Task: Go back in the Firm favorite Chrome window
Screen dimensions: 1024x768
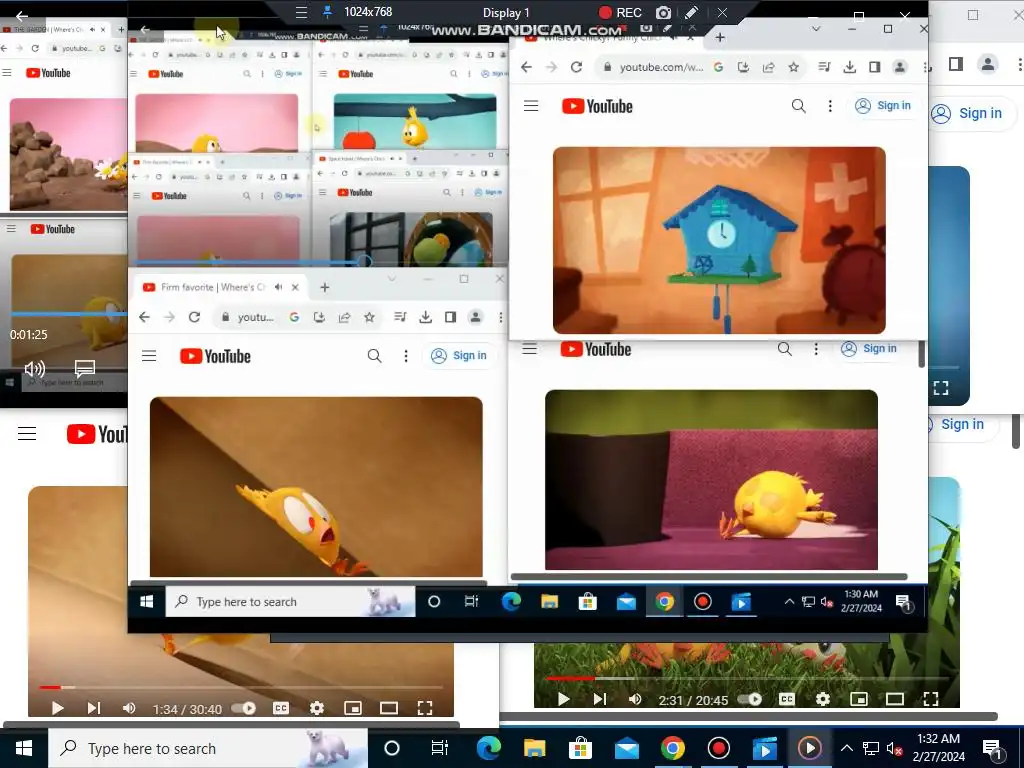Action: point(144,317)
